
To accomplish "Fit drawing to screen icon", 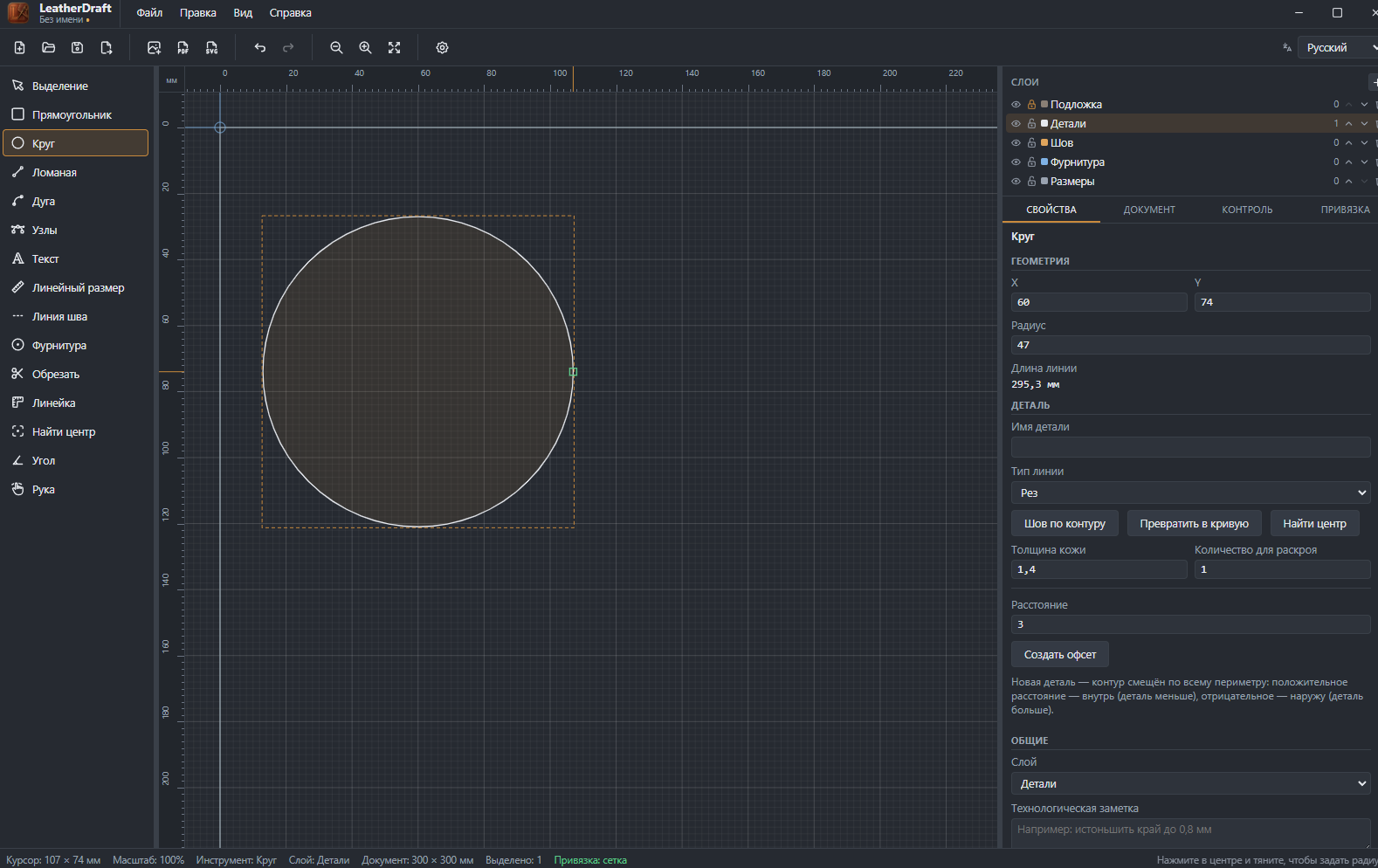I will pos(395,48).
